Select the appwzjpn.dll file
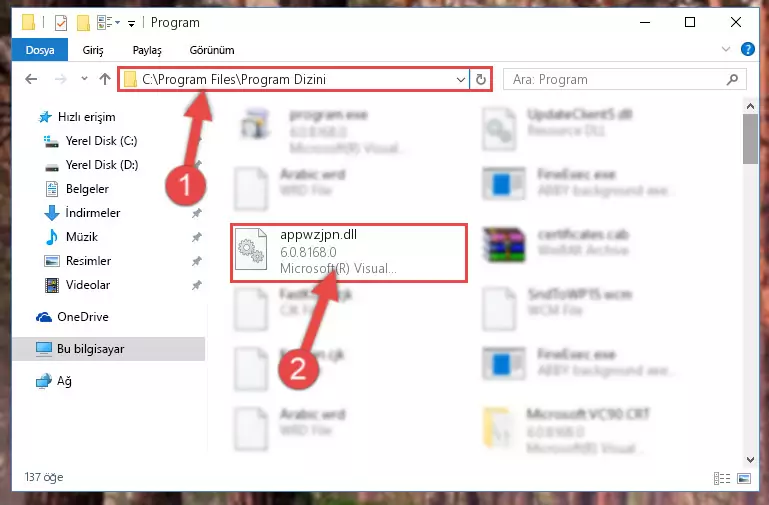The width and height of the screenshot is (769, 505). (x=349, y=252)
